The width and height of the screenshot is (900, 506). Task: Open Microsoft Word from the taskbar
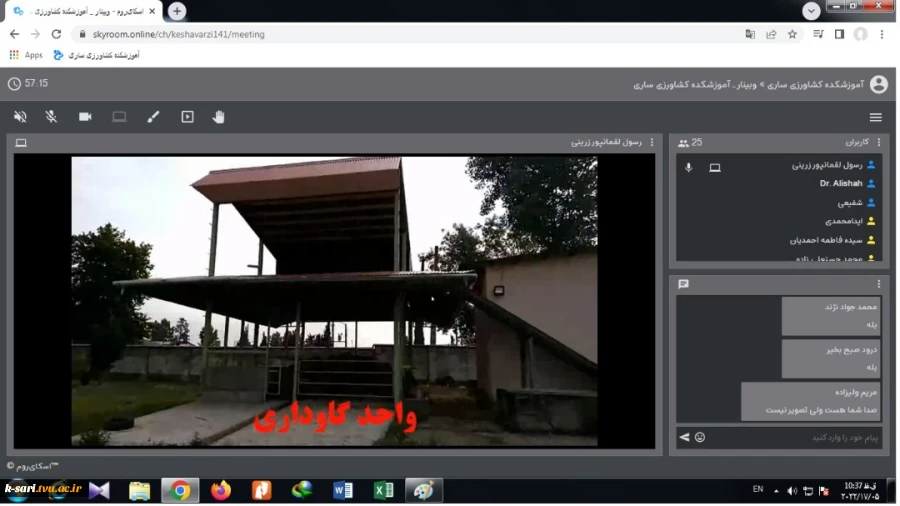(x=343, y=491)
